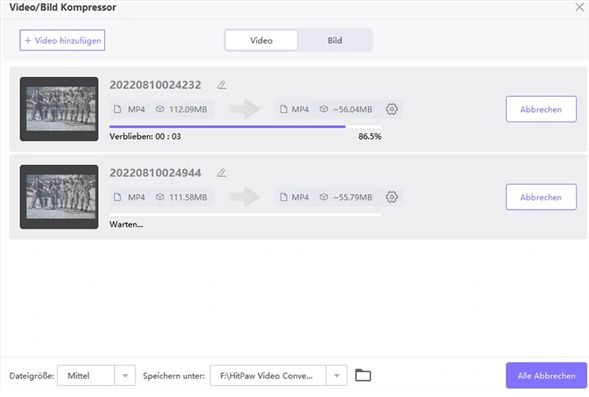The height and width of the screenshot is (397, 589).
Task: Click the Verblieben: 00 : 03 text
Action: pos(145,137)
